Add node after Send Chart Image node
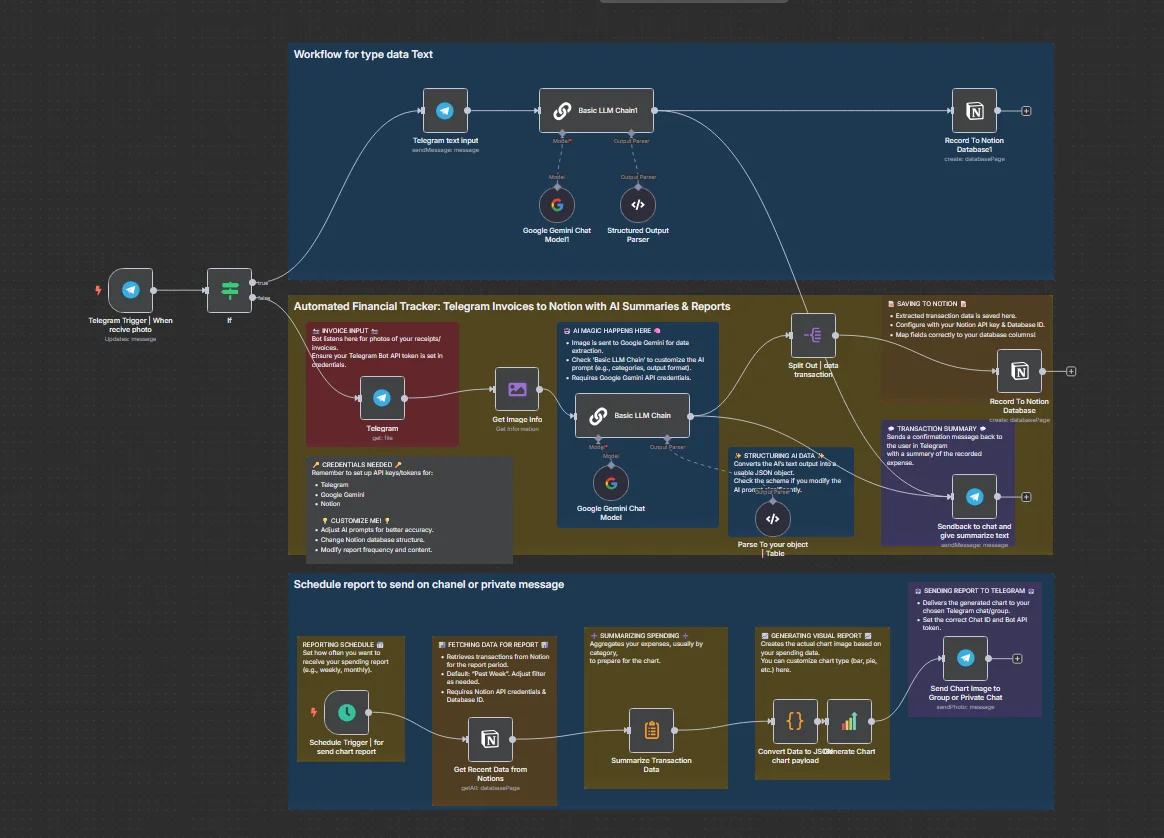This screenshot has width=1164, height=838. coord(1017,658)
